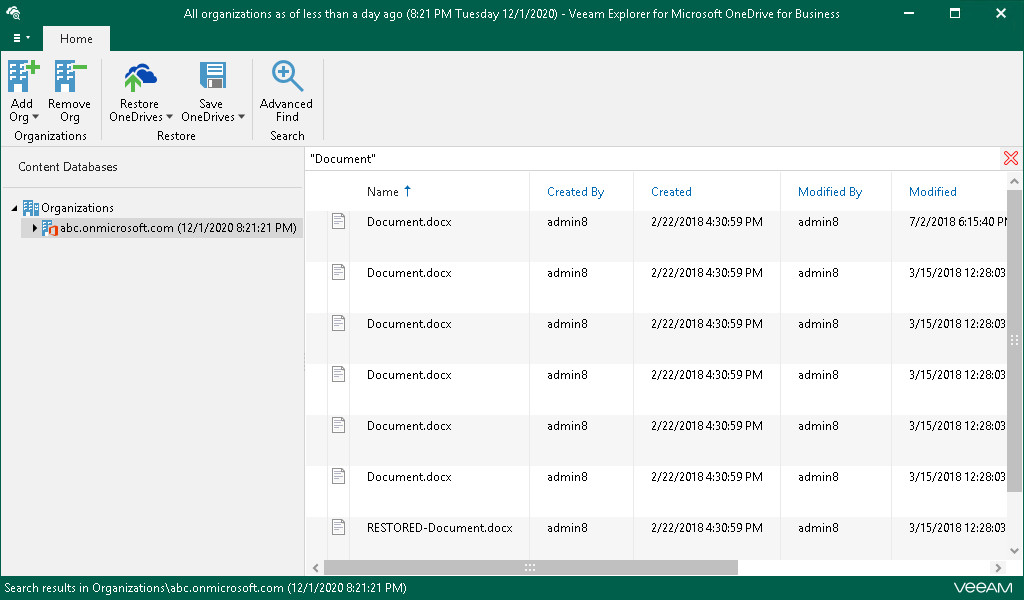Expand the abc.onmicrosoft.com node

[35, 228]
